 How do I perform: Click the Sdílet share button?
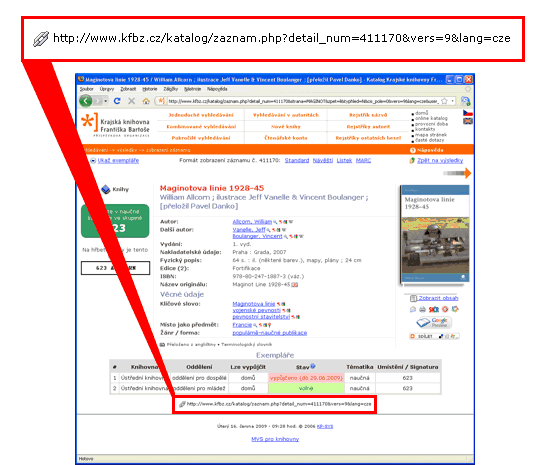coord(434,336)
